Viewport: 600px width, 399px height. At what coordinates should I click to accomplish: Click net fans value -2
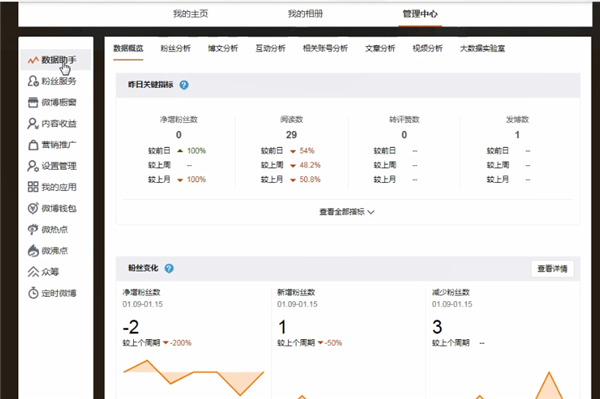tap(131, 327)
